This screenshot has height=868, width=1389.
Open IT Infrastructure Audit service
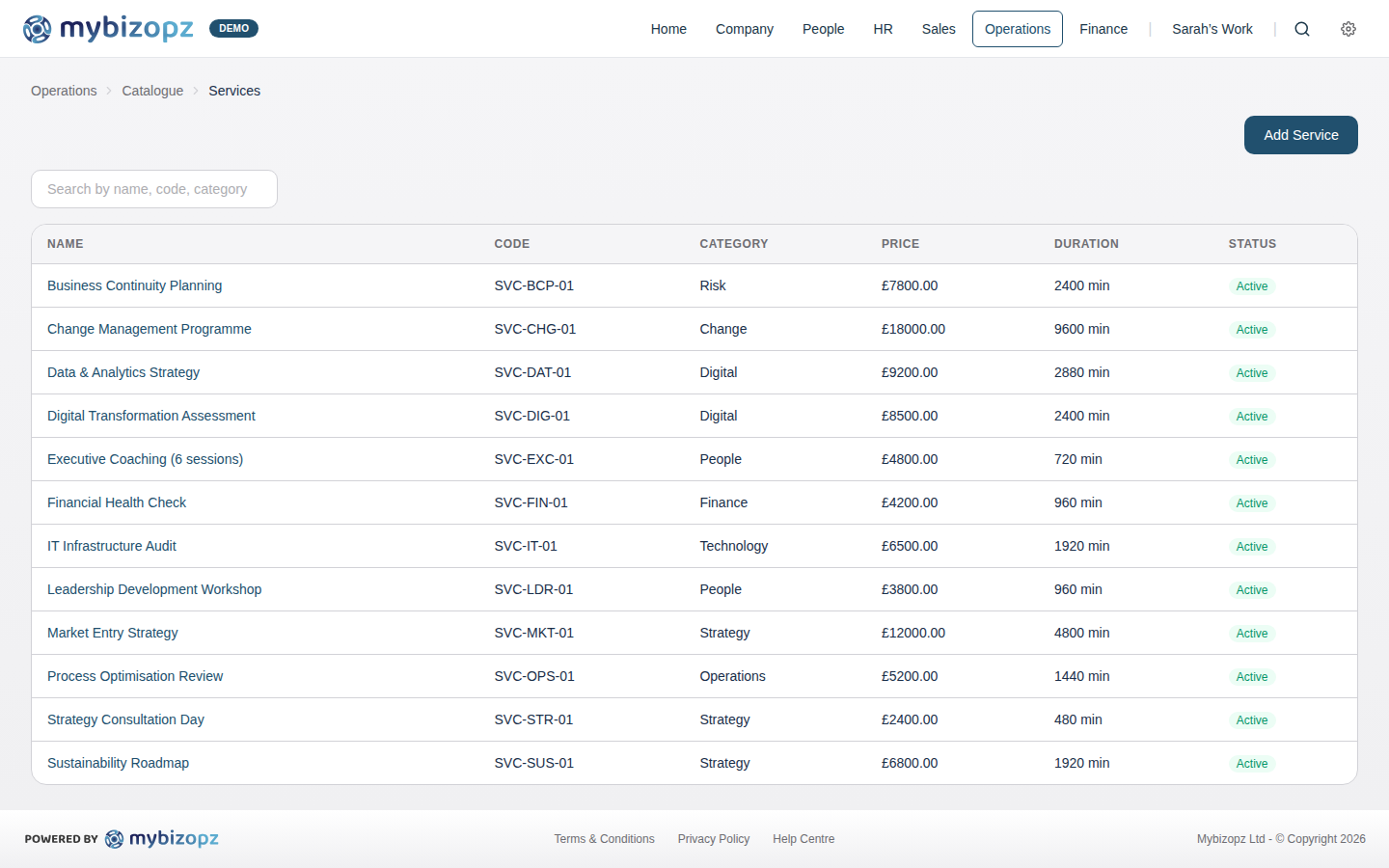click(x=112, y=546)
